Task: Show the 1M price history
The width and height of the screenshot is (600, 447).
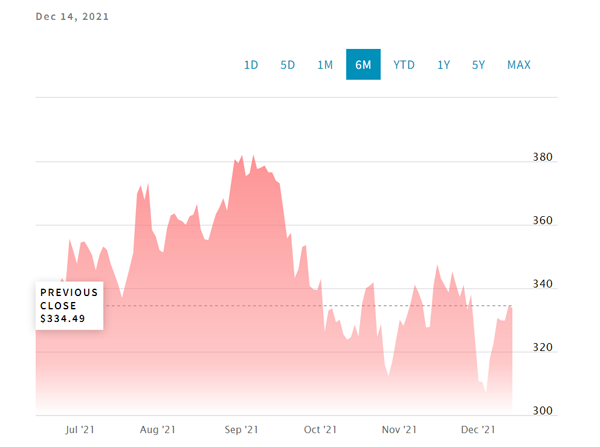Action: [325, 65]
